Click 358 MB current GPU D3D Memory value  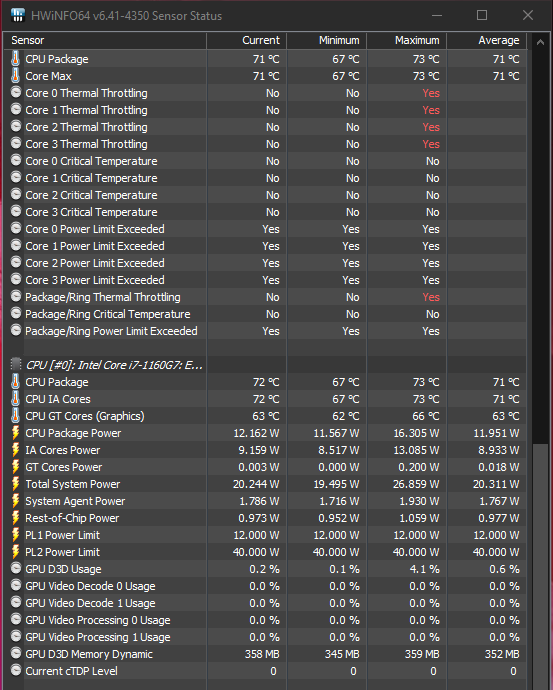[262, 654]
